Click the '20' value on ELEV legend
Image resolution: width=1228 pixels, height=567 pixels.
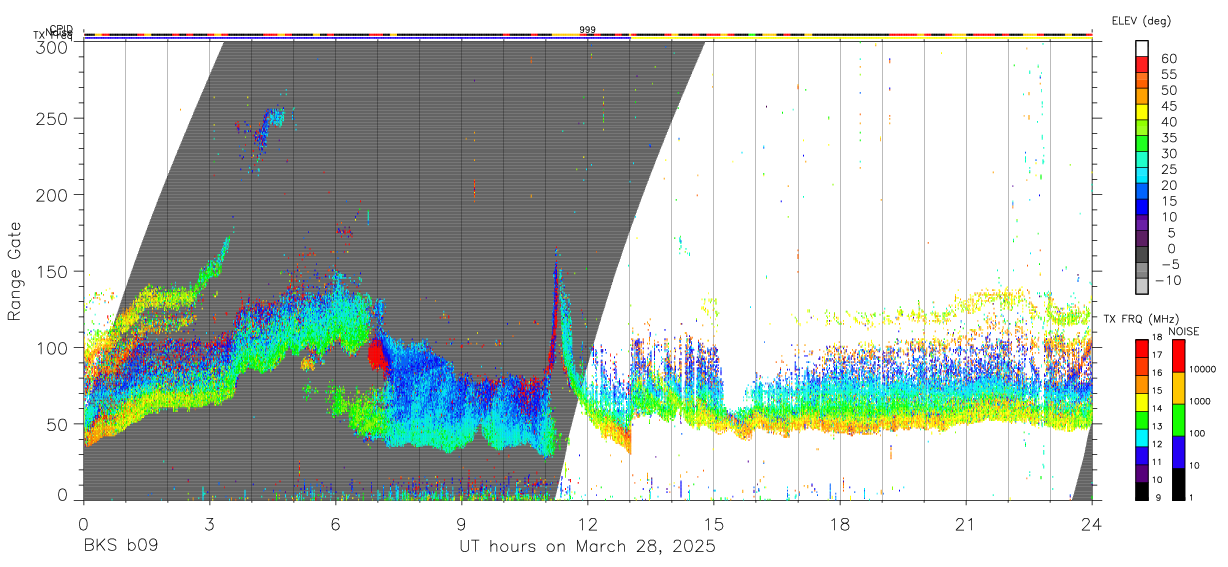[1168, 185]
